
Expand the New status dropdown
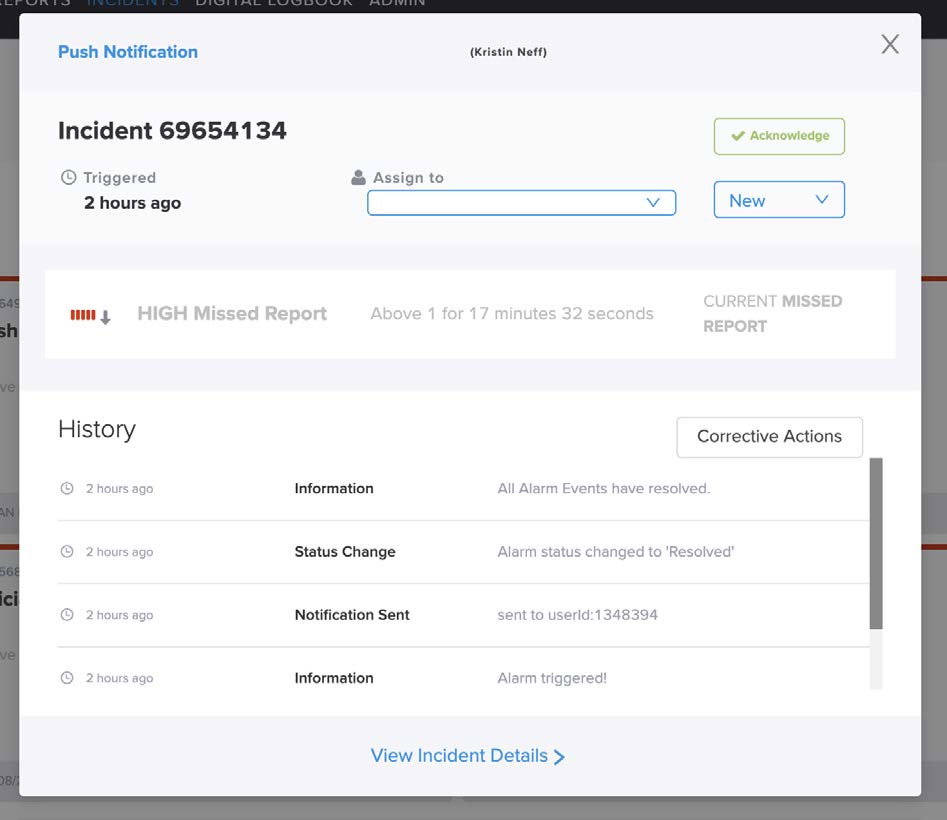778,200
